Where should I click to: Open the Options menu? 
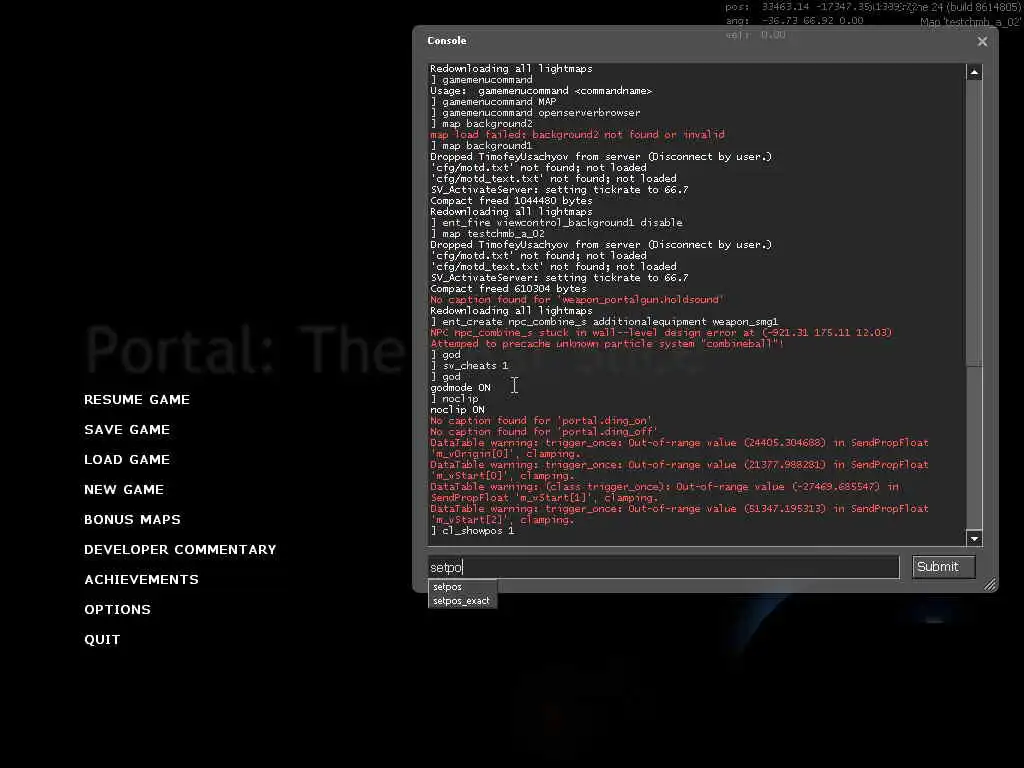(117, 610)
